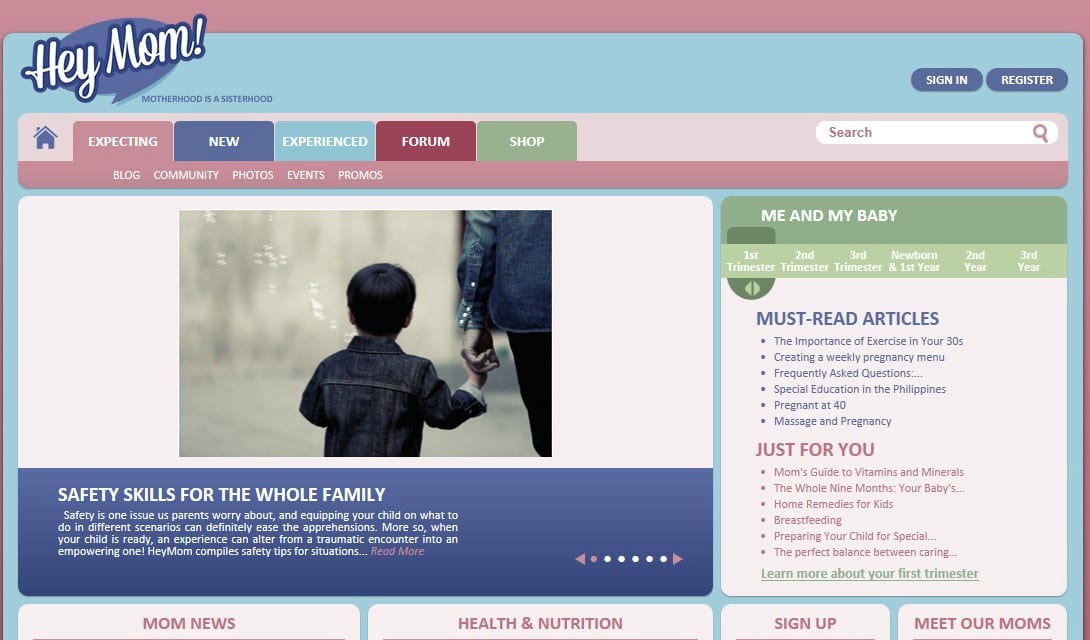Open the Read More link
Image resolution: width=1090 pixels, height=640 pixels.
[x=397, y=551]
